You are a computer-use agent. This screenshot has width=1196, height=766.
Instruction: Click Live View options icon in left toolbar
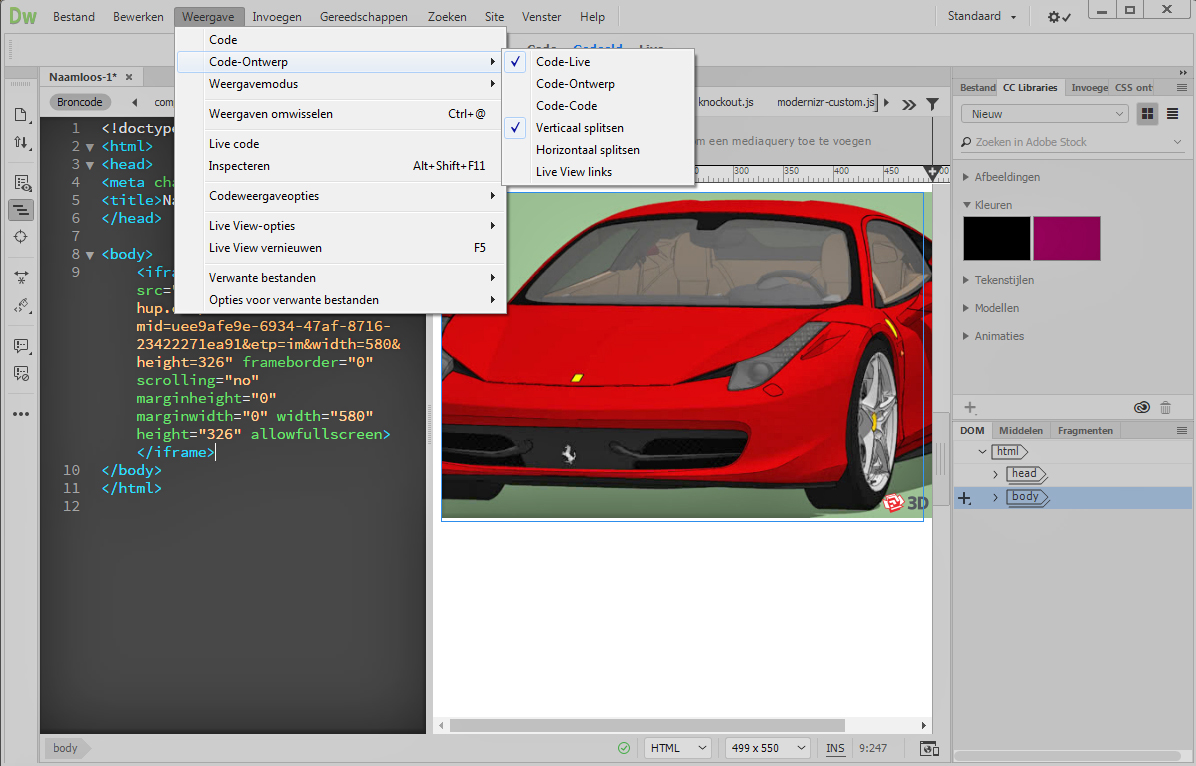coord(21,183)
